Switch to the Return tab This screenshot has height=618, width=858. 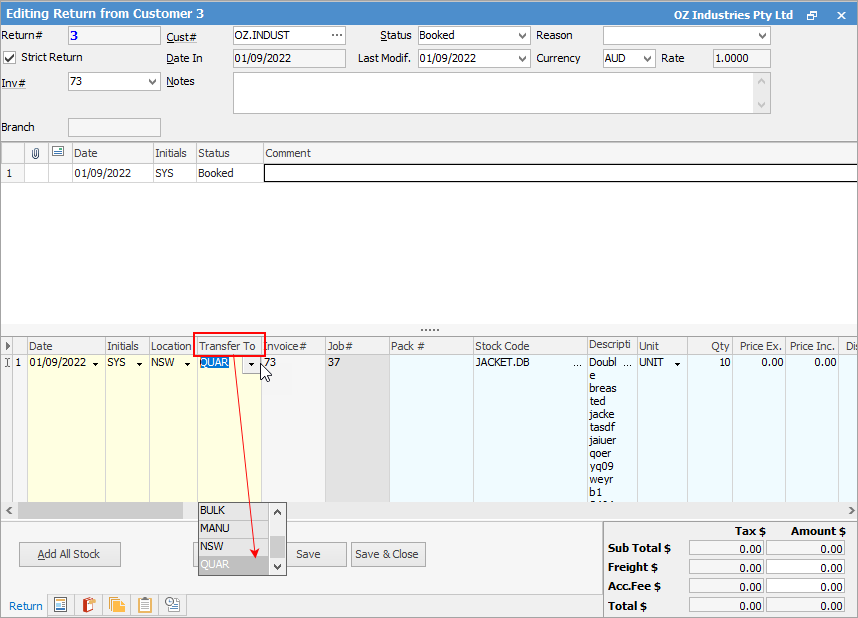[x=26, y=605]
